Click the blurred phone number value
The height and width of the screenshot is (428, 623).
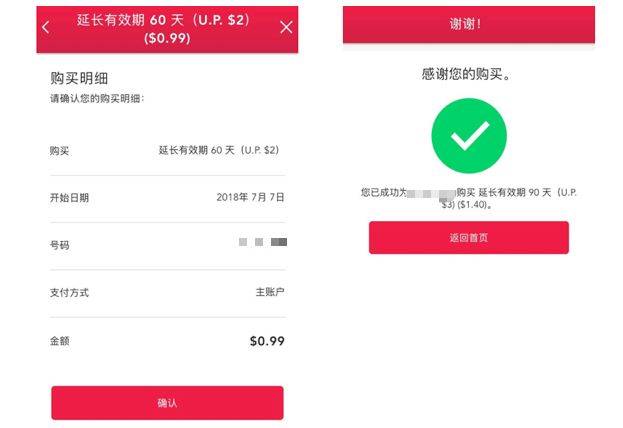tap(263, 242)
